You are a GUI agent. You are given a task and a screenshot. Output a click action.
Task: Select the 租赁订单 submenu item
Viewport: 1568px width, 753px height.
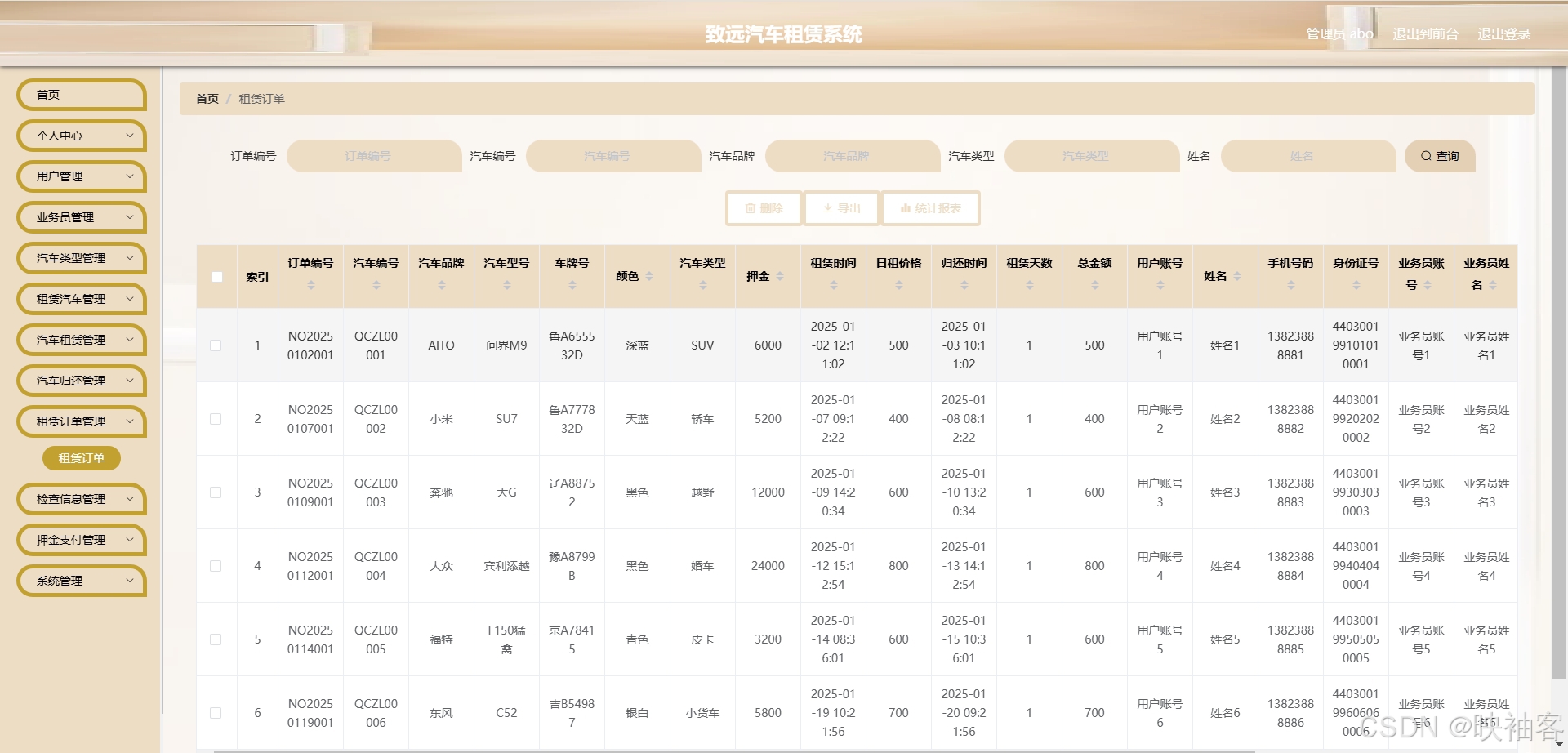[82, 458]
